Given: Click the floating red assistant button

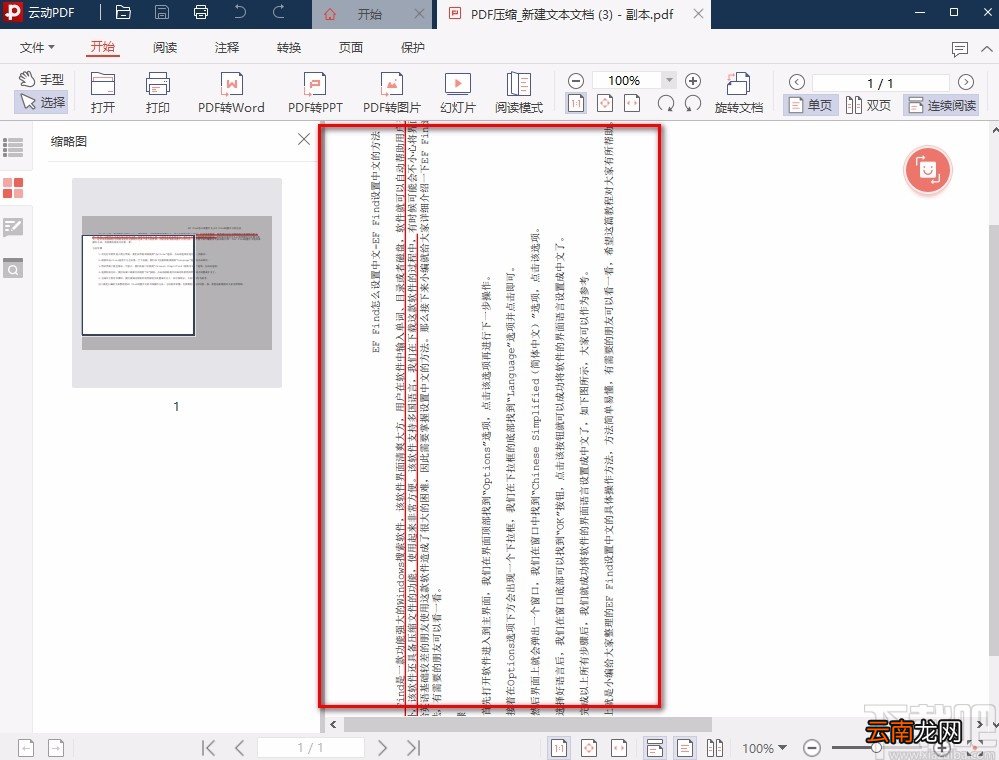Looking at the screenshot, I should coord(928,170).
